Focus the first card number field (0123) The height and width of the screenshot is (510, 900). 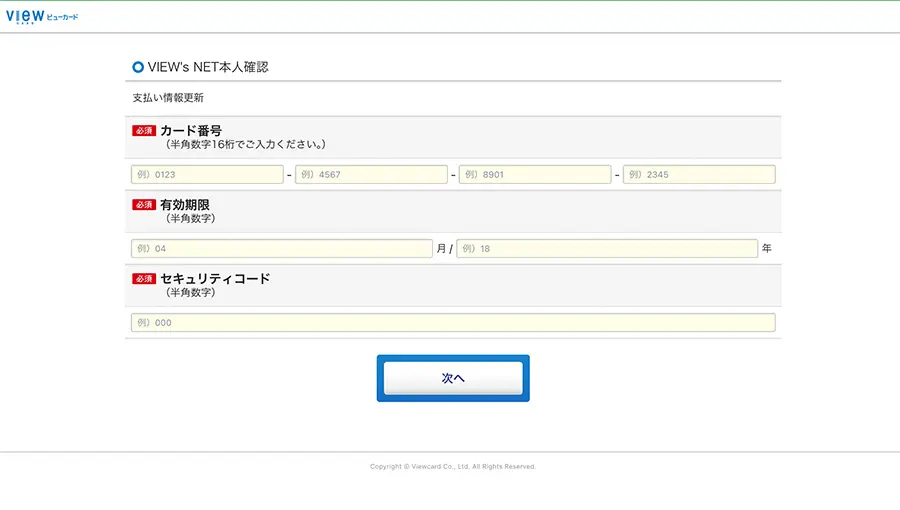tap(207, 174)
